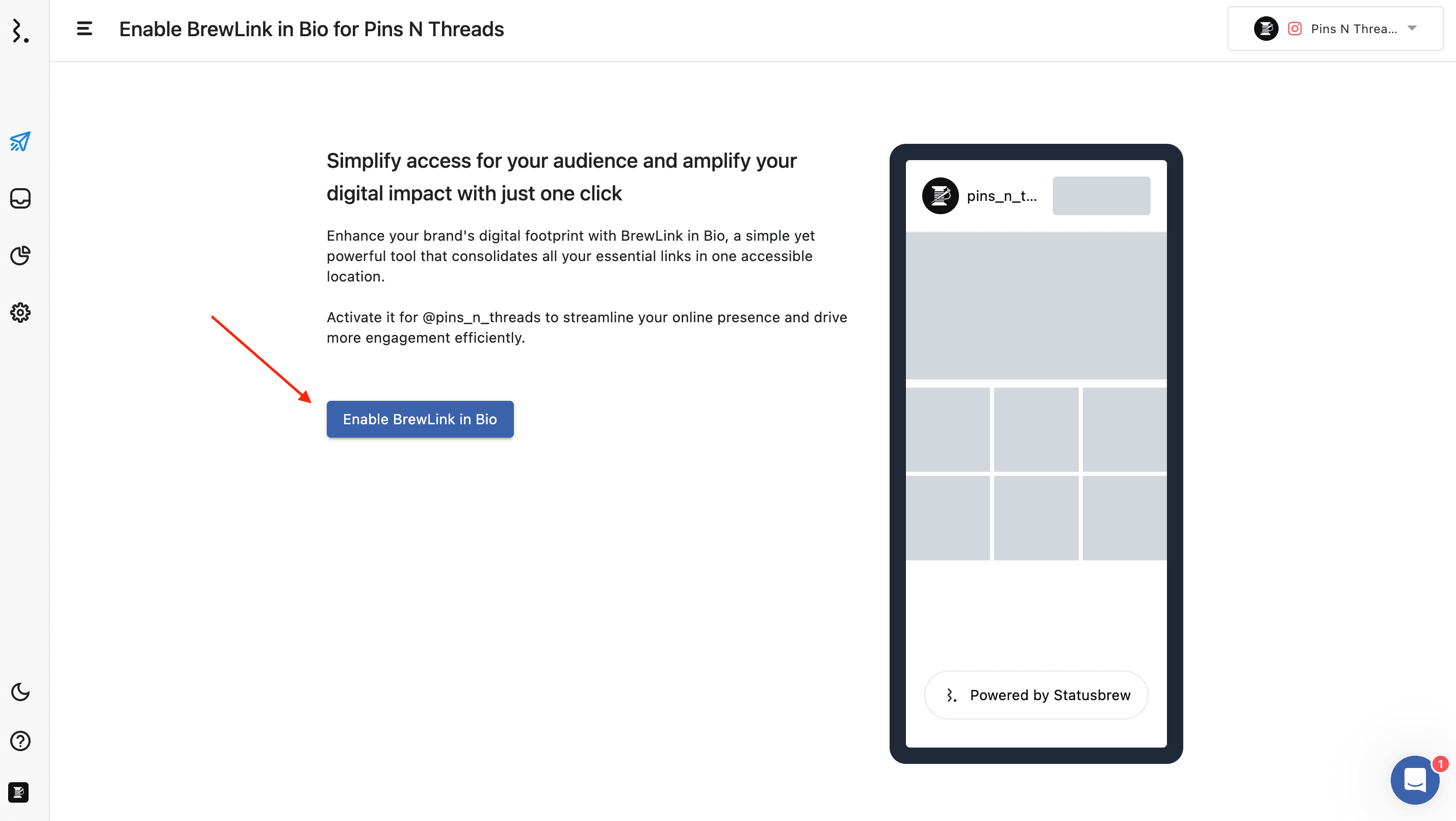Screen dimensions: 1456x821
Task: Click the Statusbrew logo icon
Action: [x=20, y=31]
